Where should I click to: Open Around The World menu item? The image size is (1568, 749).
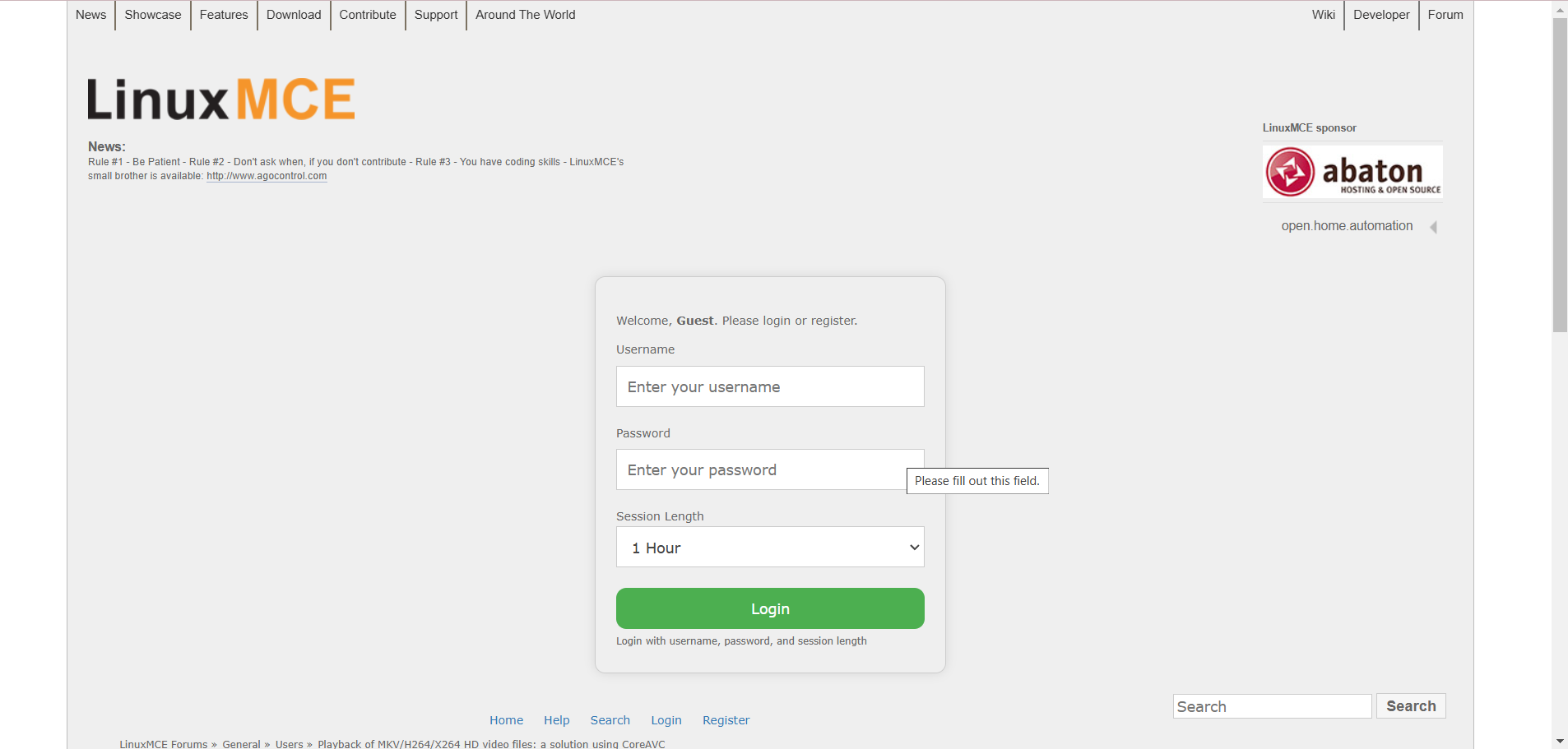point(525,15)
